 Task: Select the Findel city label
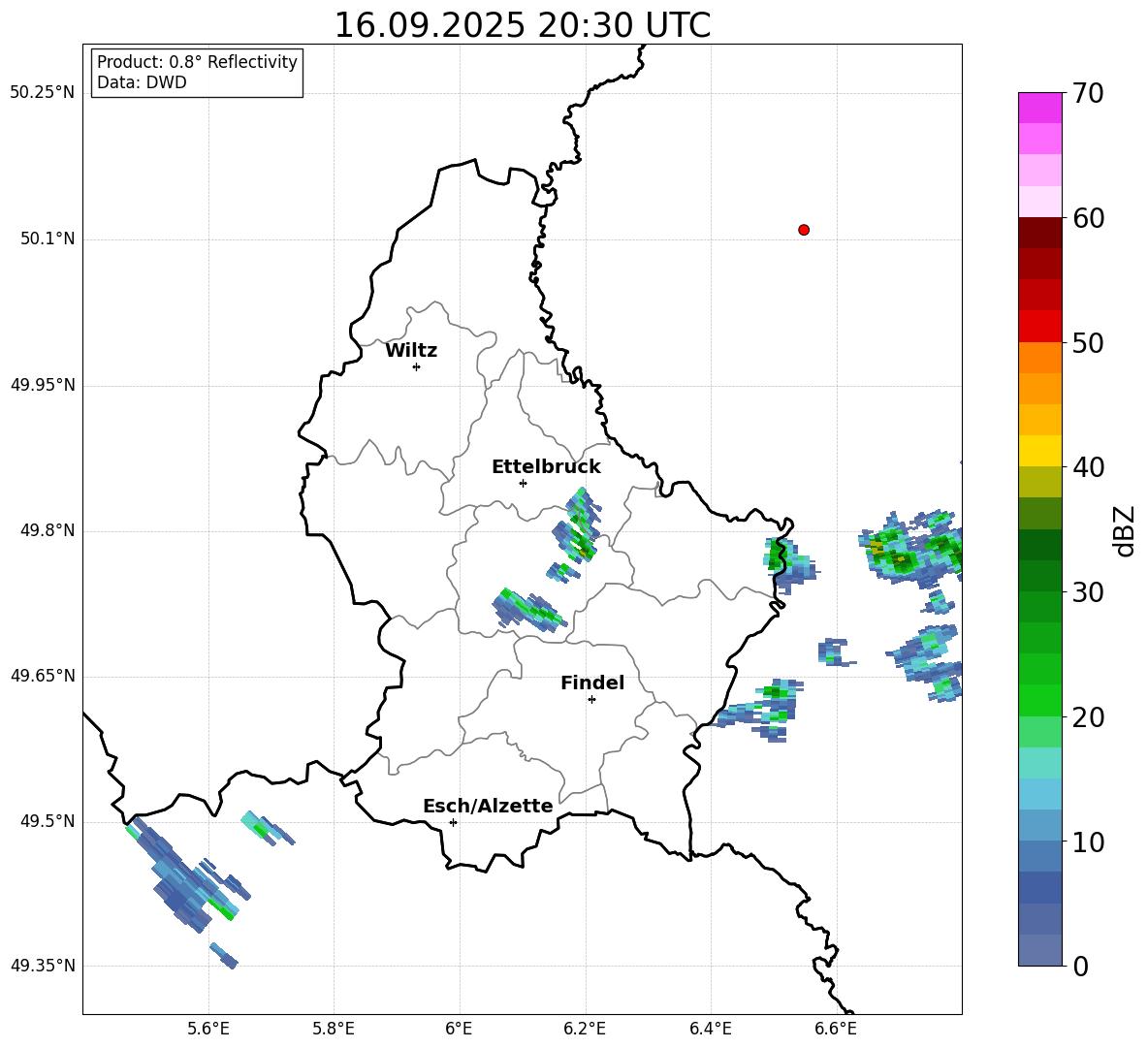[x=592, y=683]
